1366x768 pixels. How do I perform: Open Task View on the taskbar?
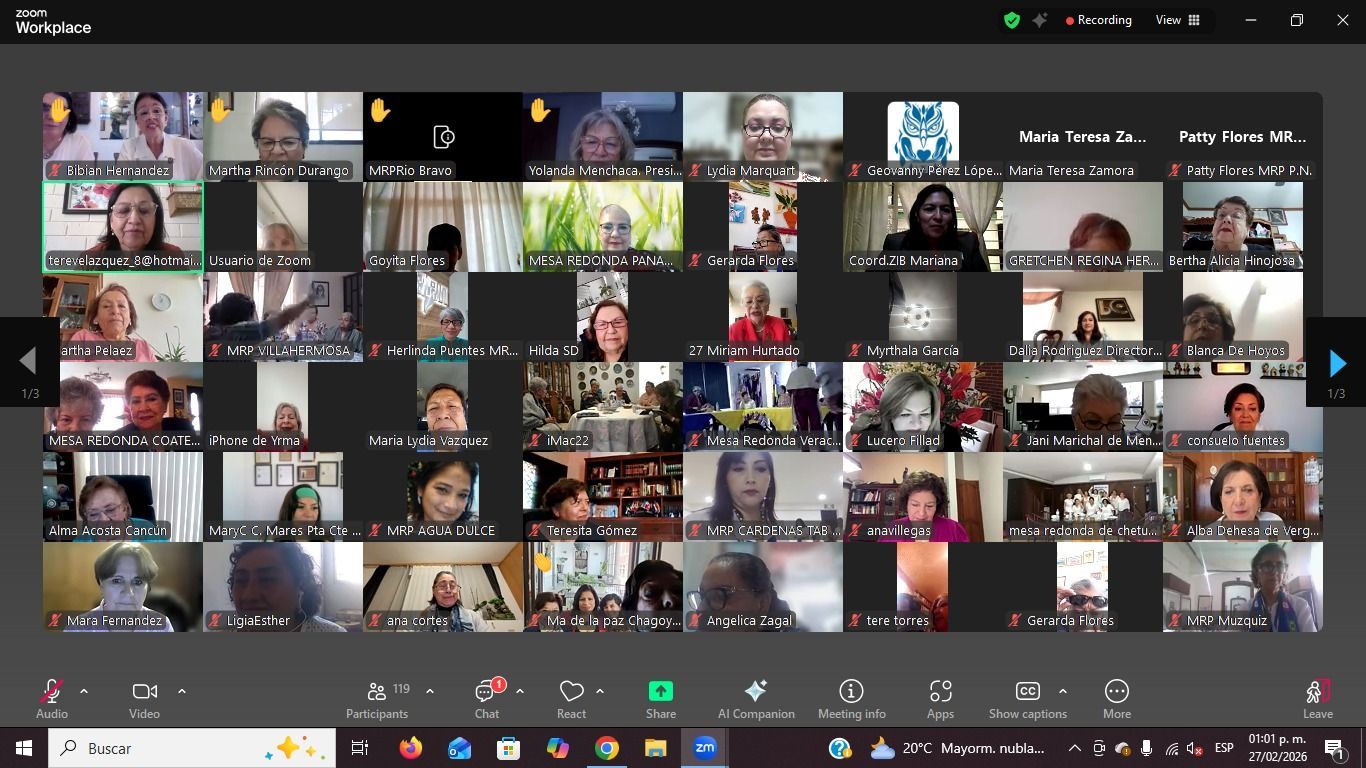click(360, 748)
